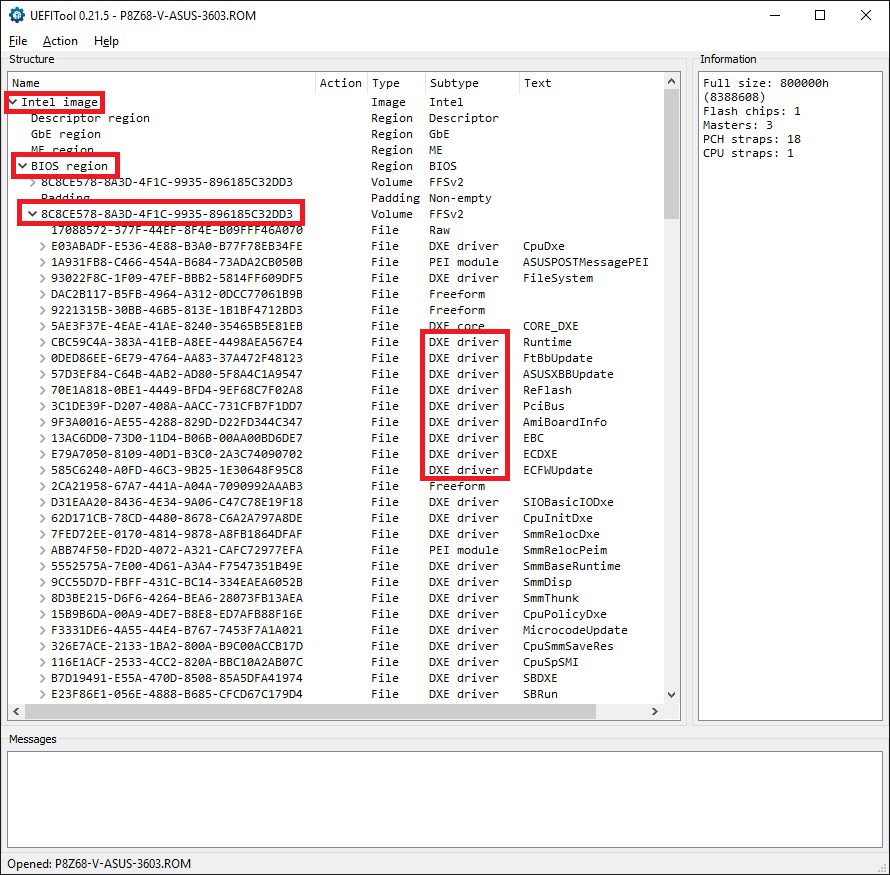
Task: Click the UEFITool app icon in title bar
Action: 16,15
